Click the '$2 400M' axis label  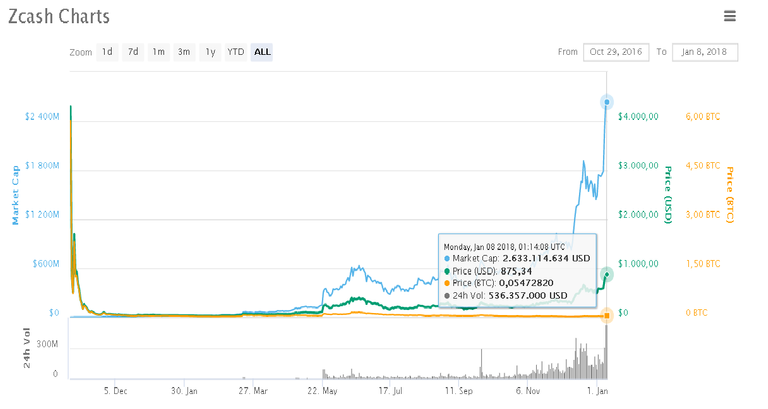coord(42,117)
